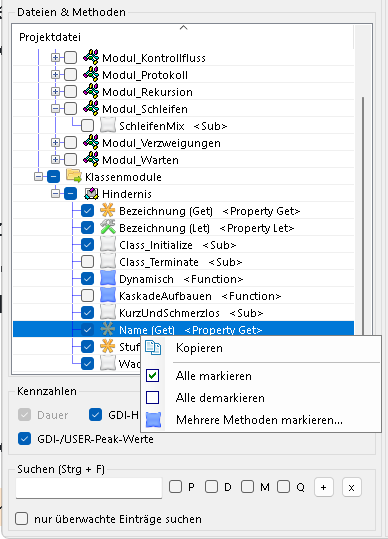Click the + button next to search filters
388x539 pixels.
coord(323,487)
